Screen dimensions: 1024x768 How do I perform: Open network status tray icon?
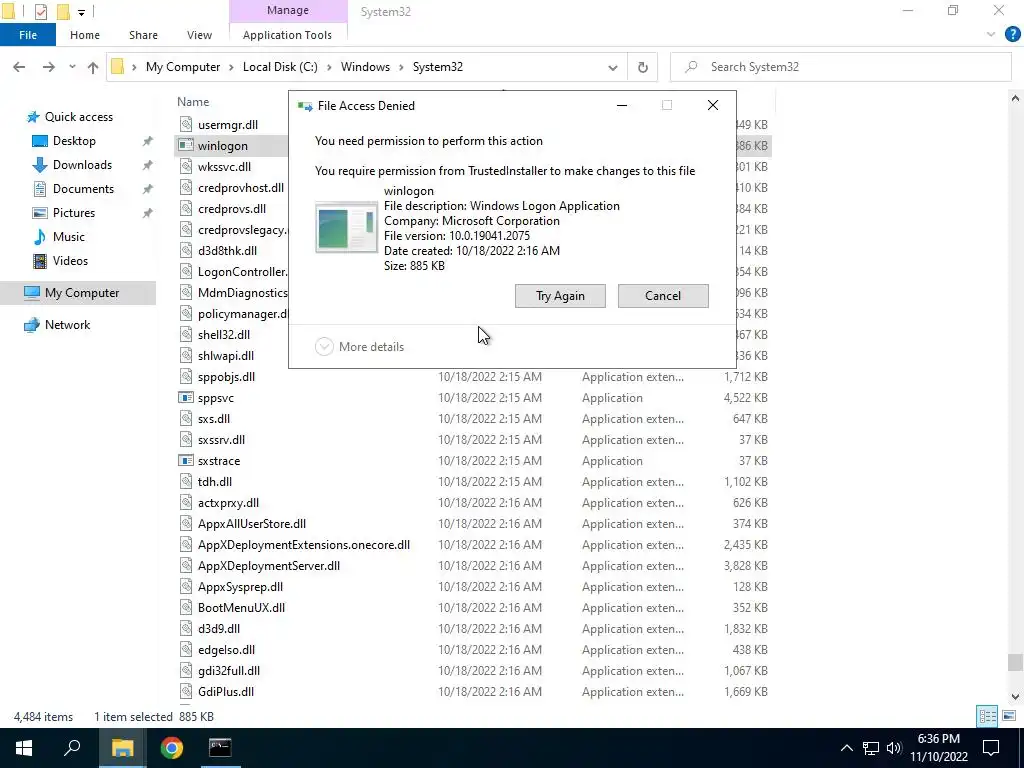click(x=871, y=748)
